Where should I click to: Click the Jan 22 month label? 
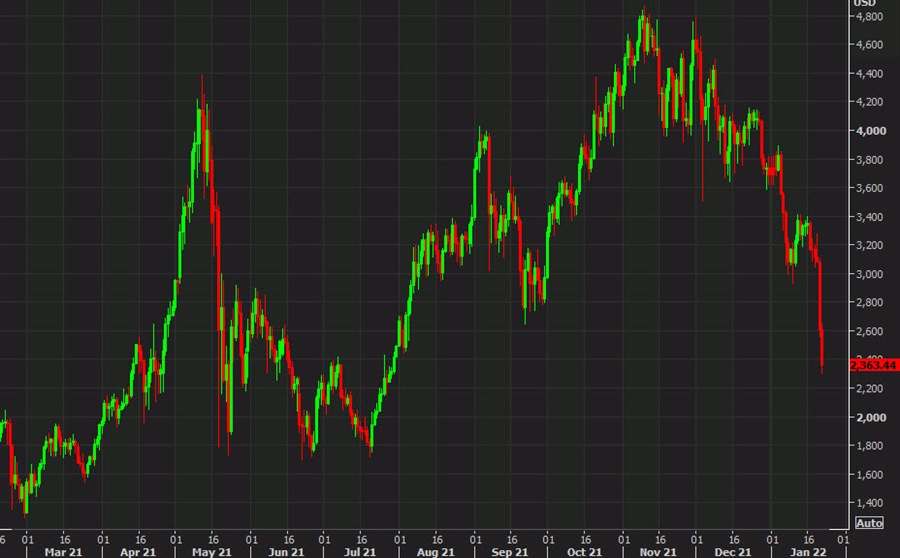click(807, 549)
